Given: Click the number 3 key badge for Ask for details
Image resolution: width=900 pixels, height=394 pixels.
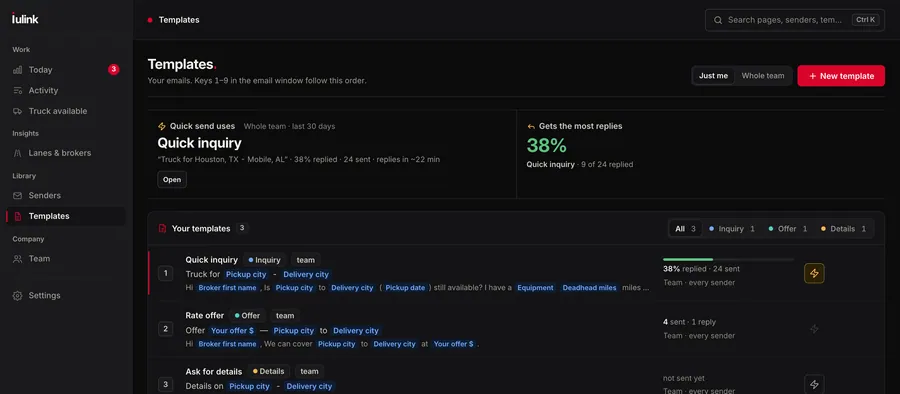Looking at the screenshot, I should point(166,384).
